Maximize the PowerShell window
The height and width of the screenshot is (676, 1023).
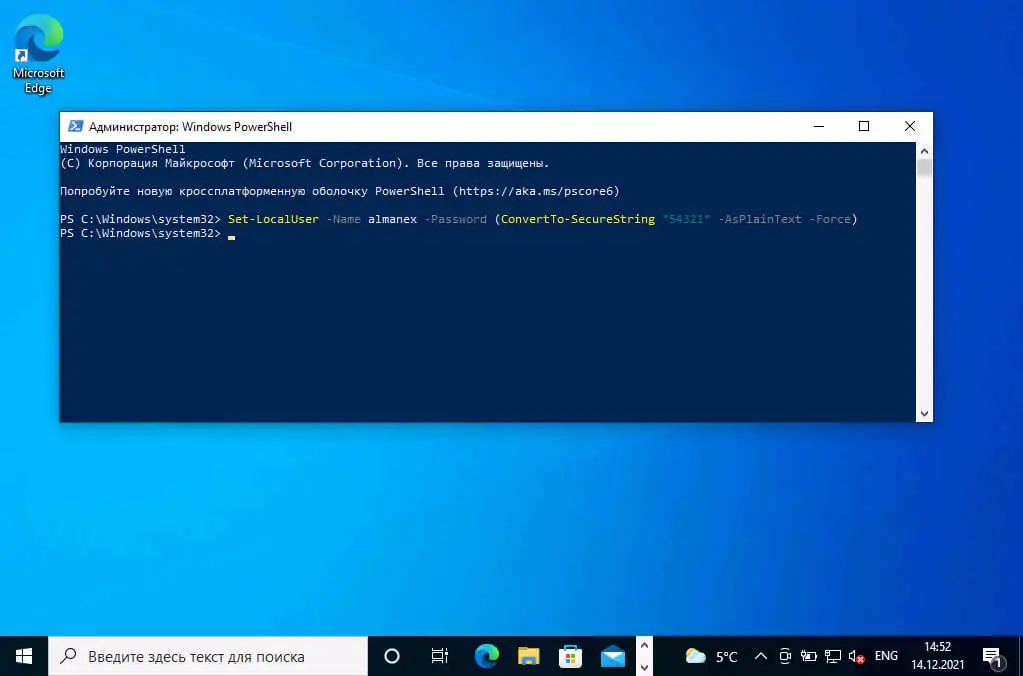tap(864, 127)
